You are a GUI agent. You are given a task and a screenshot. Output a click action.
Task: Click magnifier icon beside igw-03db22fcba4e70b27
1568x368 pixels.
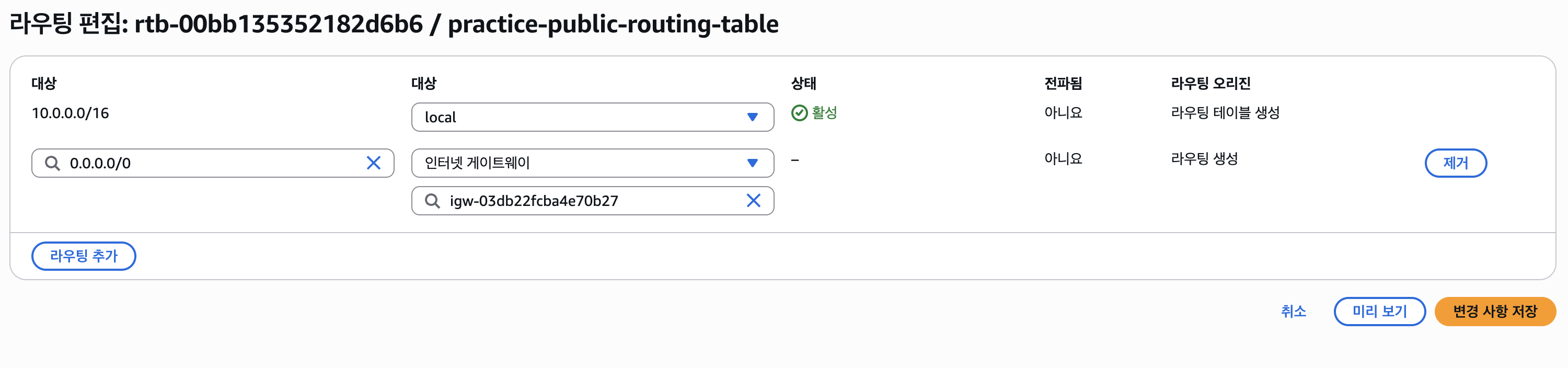click(x=432, y=201)
